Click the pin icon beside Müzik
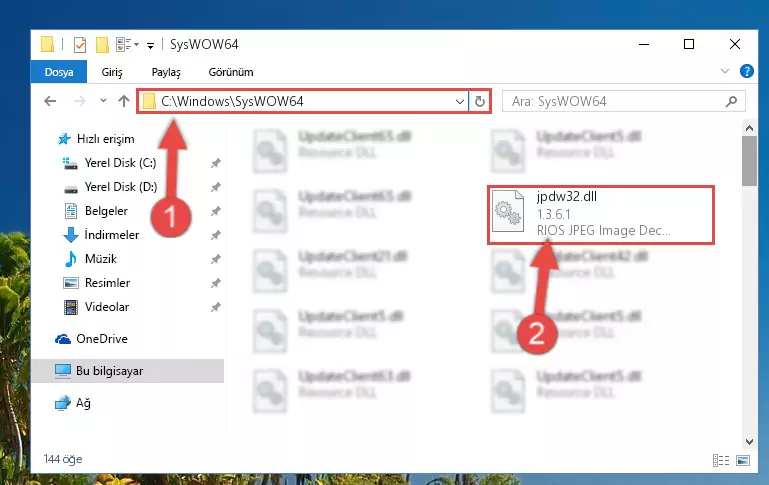The width and height of the screenshot is (769, 485). pyautogui.click(x=215, y=259)
